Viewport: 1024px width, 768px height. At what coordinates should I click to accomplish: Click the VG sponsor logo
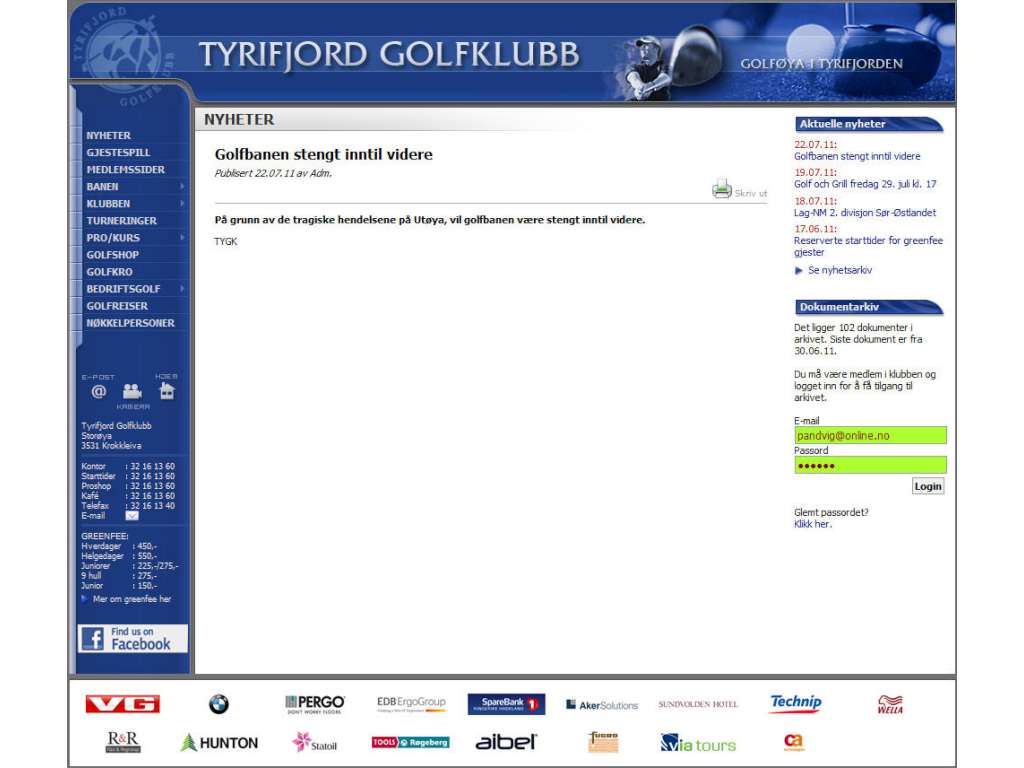coord(123,704)
